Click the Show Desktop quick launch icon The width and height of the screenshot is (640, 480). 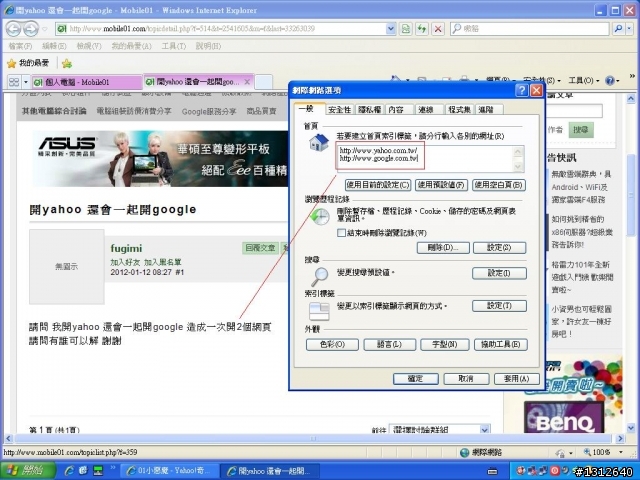[83, 471]
